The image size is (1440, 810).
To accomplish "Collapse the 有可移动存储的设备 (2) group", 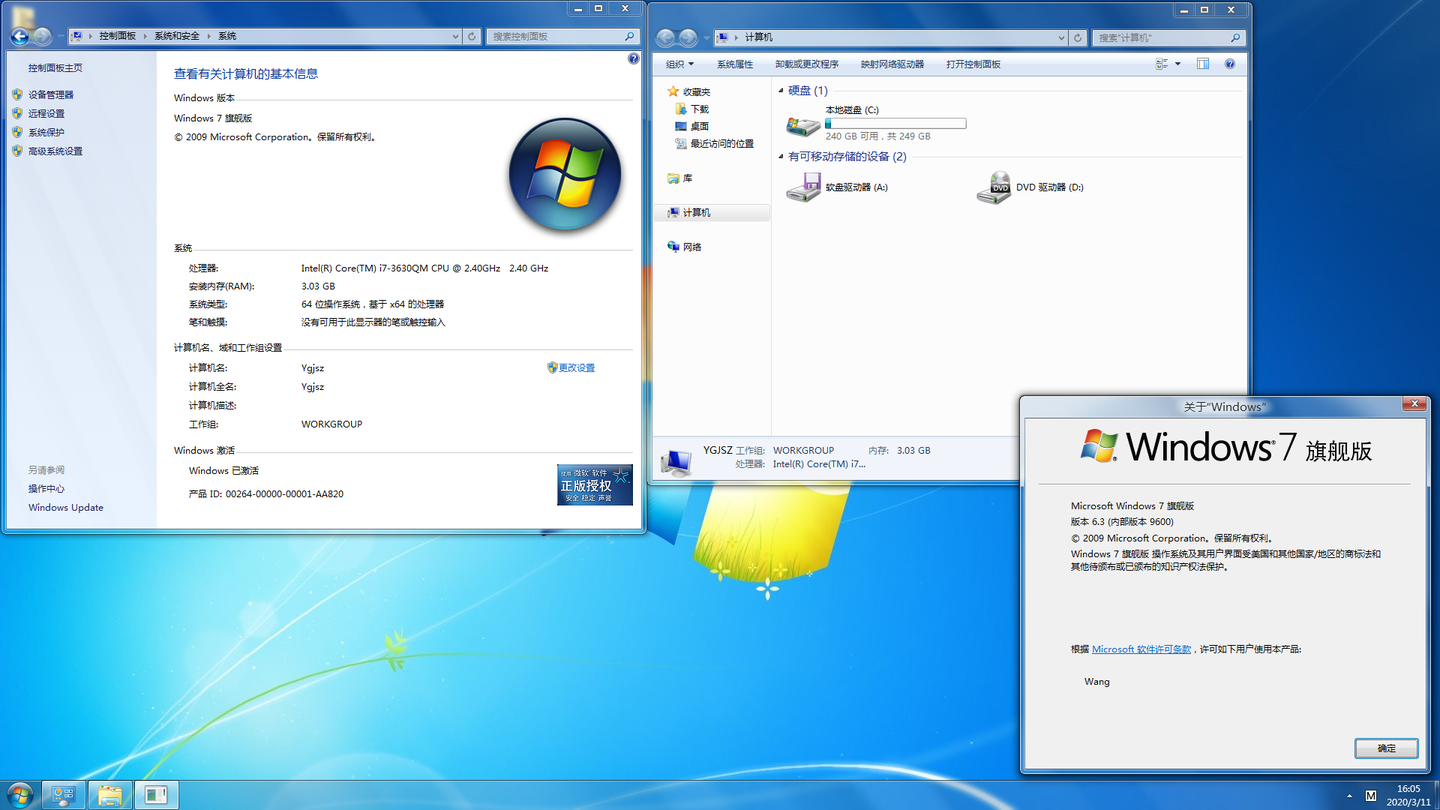I will 781,157.
